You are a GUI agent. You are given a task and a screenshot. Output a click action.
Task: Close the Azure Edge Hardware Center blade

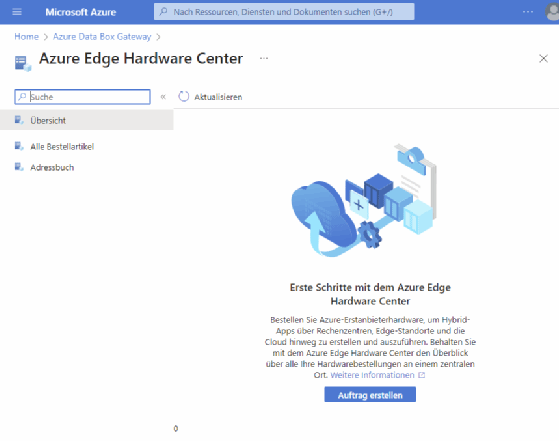tap(543, 58)
